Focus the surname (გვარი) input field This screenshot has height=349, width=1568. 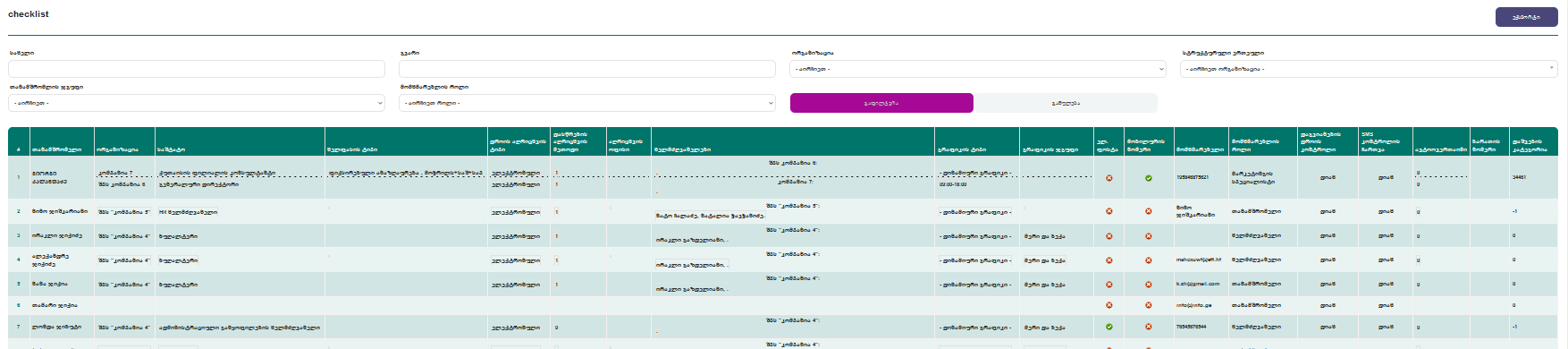587,69
